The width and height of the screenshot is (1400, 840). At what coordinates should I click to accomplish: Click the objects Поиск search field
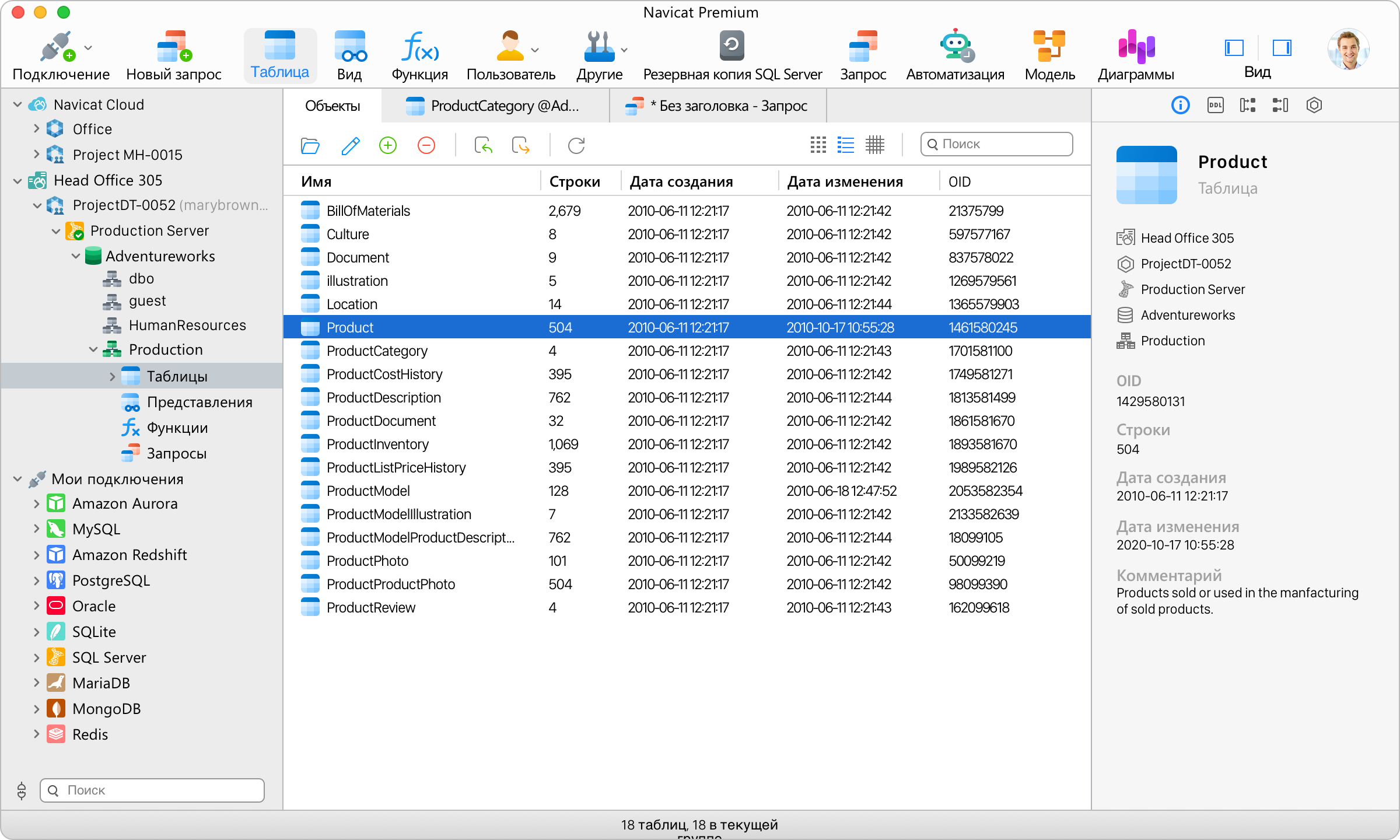tap(997, 144)
